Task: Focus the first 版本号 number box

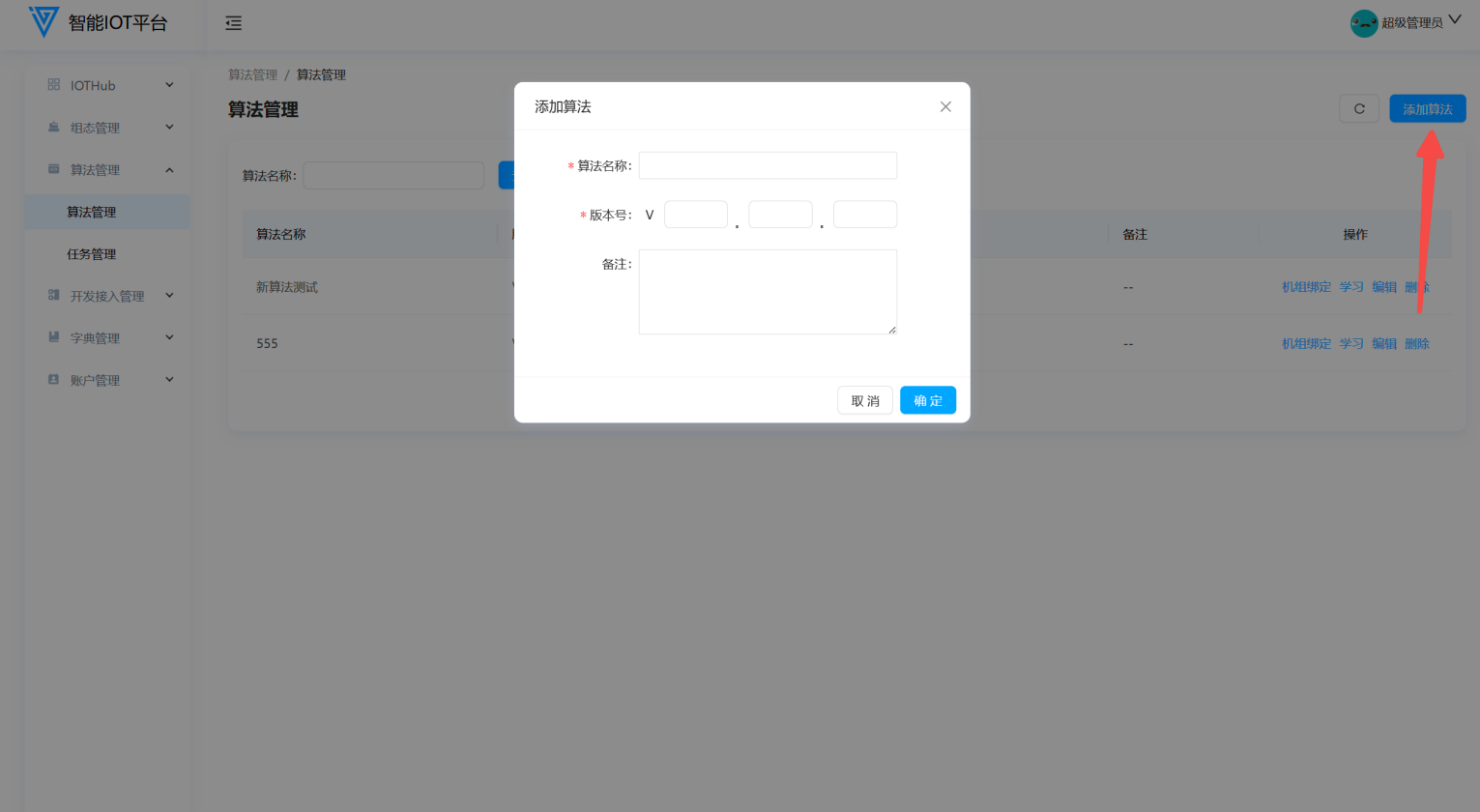Action: [696, 215]
